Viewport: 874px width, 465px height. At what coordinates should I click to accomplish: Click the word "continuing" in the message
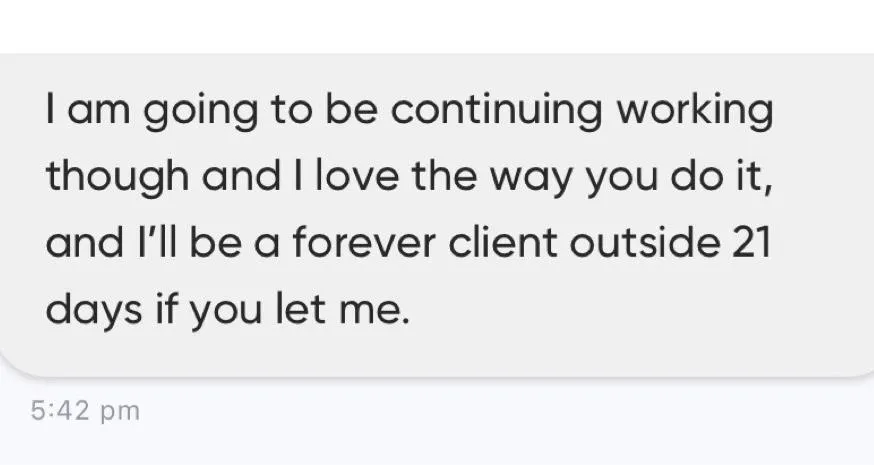coord(496,110)
